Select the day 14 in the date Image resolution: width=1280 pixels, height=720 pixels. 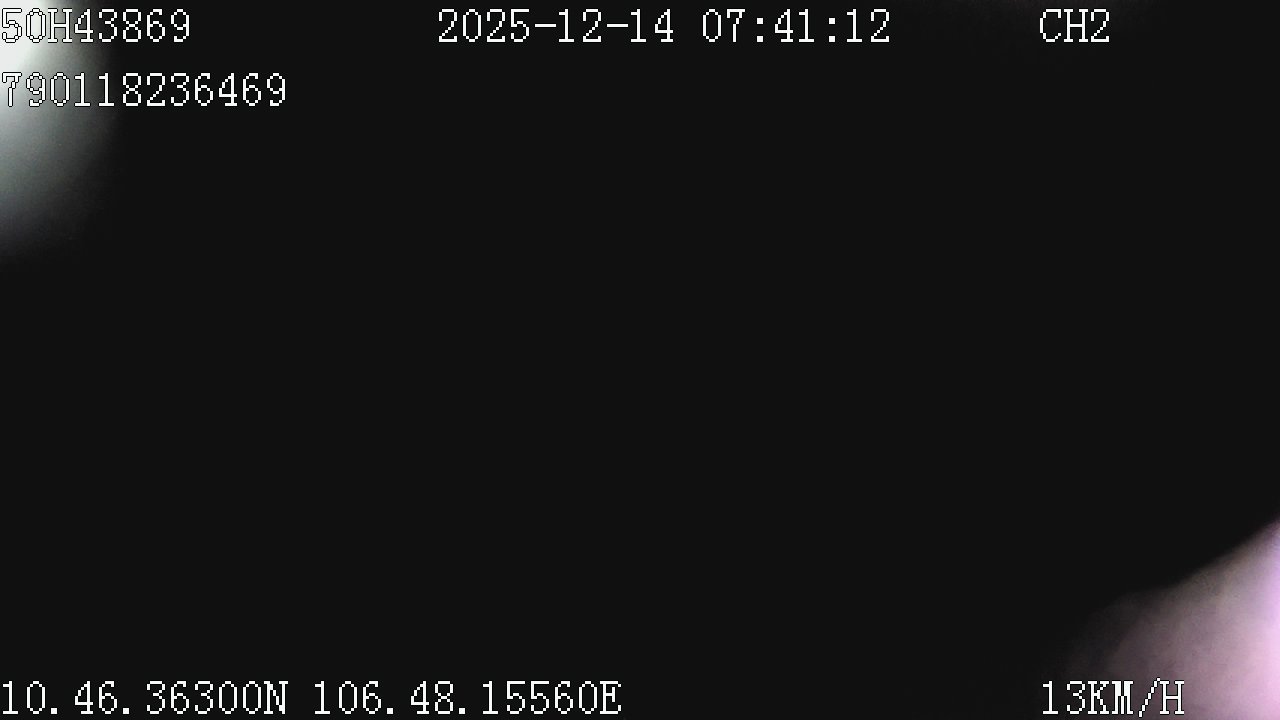(x=652, y=27)
